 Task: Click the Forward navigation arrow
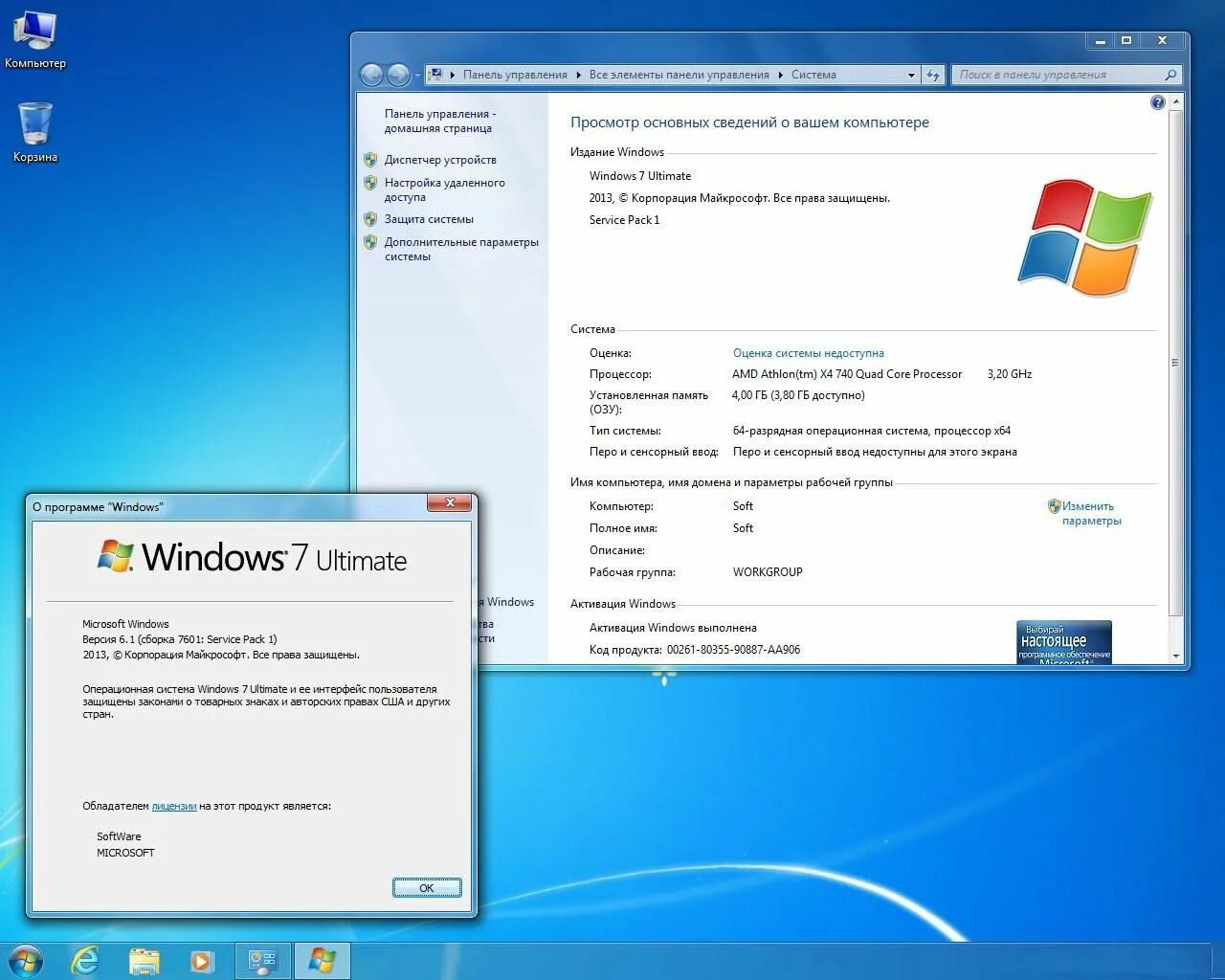398,74
